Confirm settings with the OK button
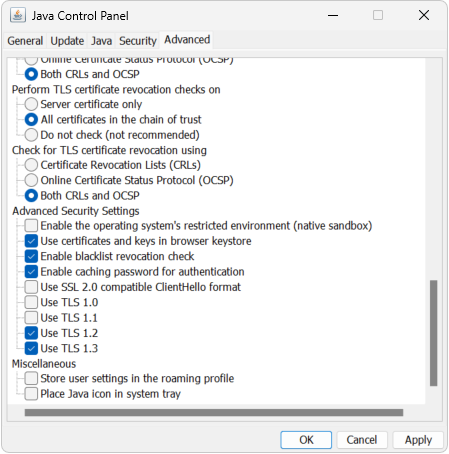The height and width of the screenshot is (454, 449). (306, 440)
